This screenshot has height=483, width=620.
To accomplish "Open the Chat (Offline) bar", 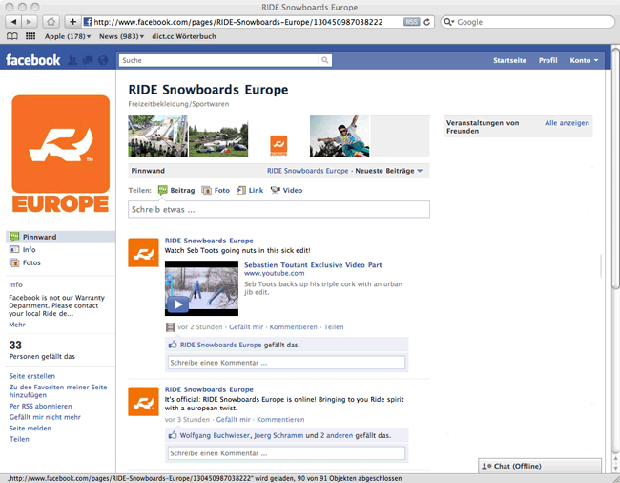I will [540, 466].
